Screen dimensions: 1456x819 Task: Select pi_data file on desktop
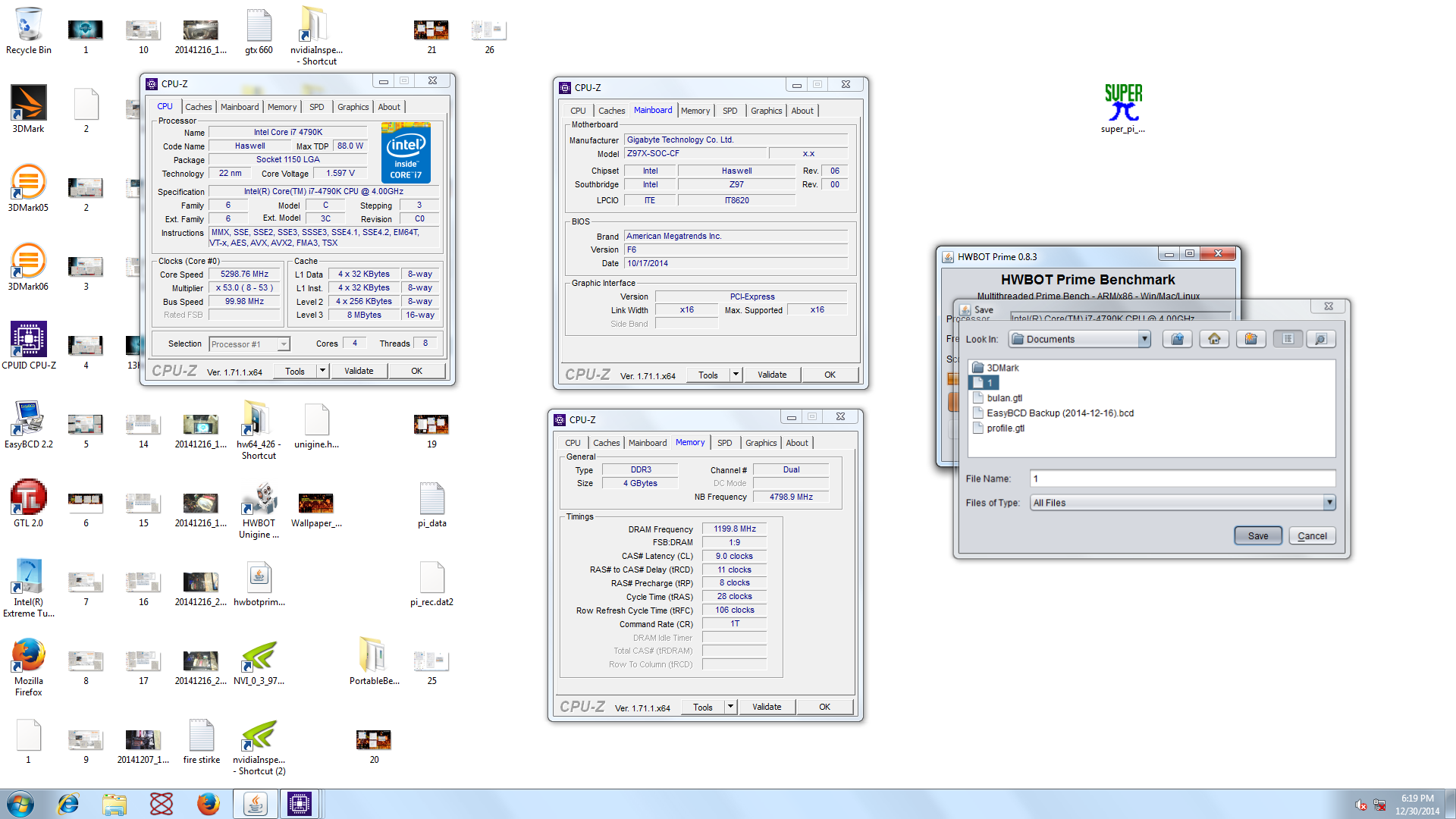[431, 504]
